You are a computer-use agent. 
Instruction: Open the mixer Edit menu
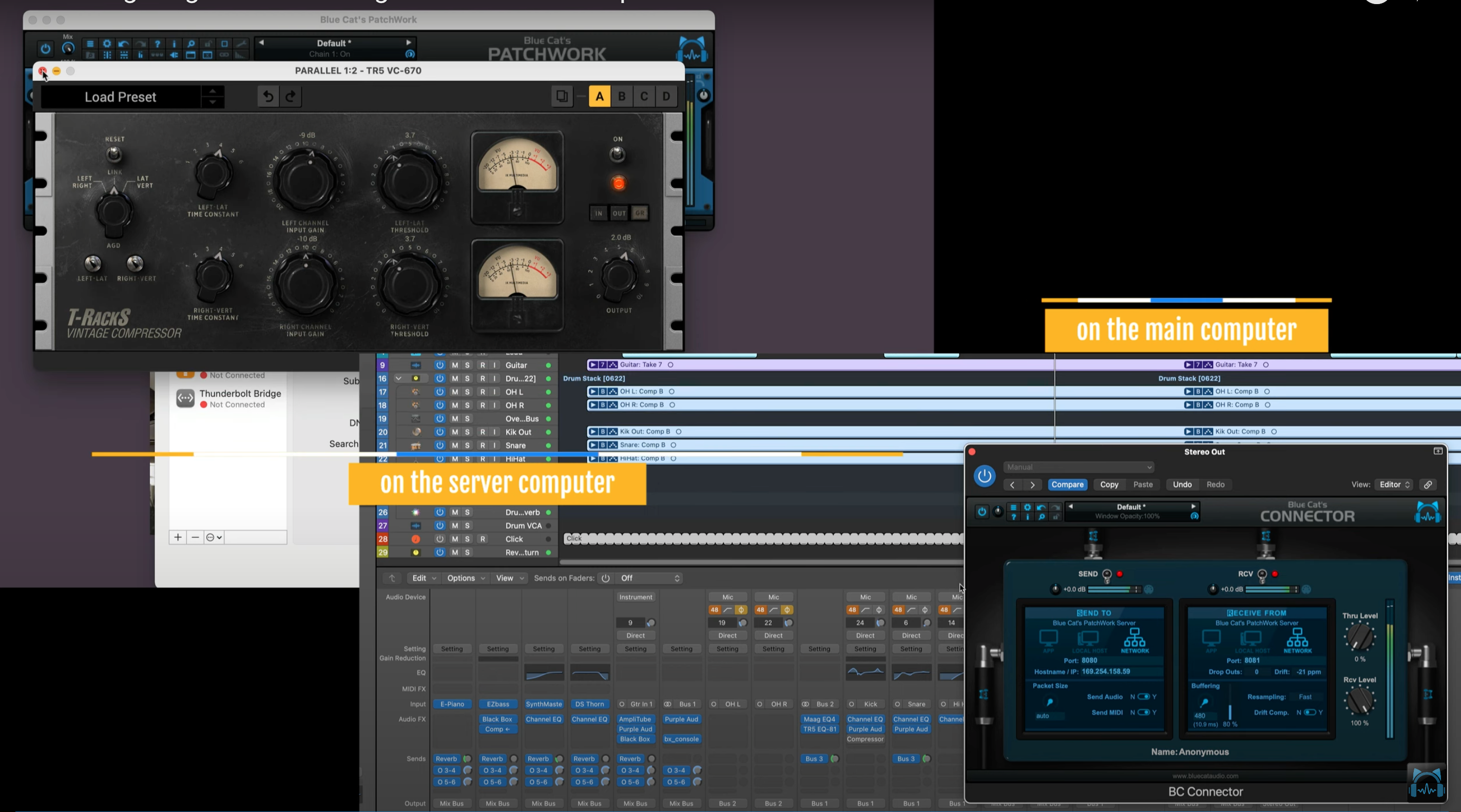point(424,578)
